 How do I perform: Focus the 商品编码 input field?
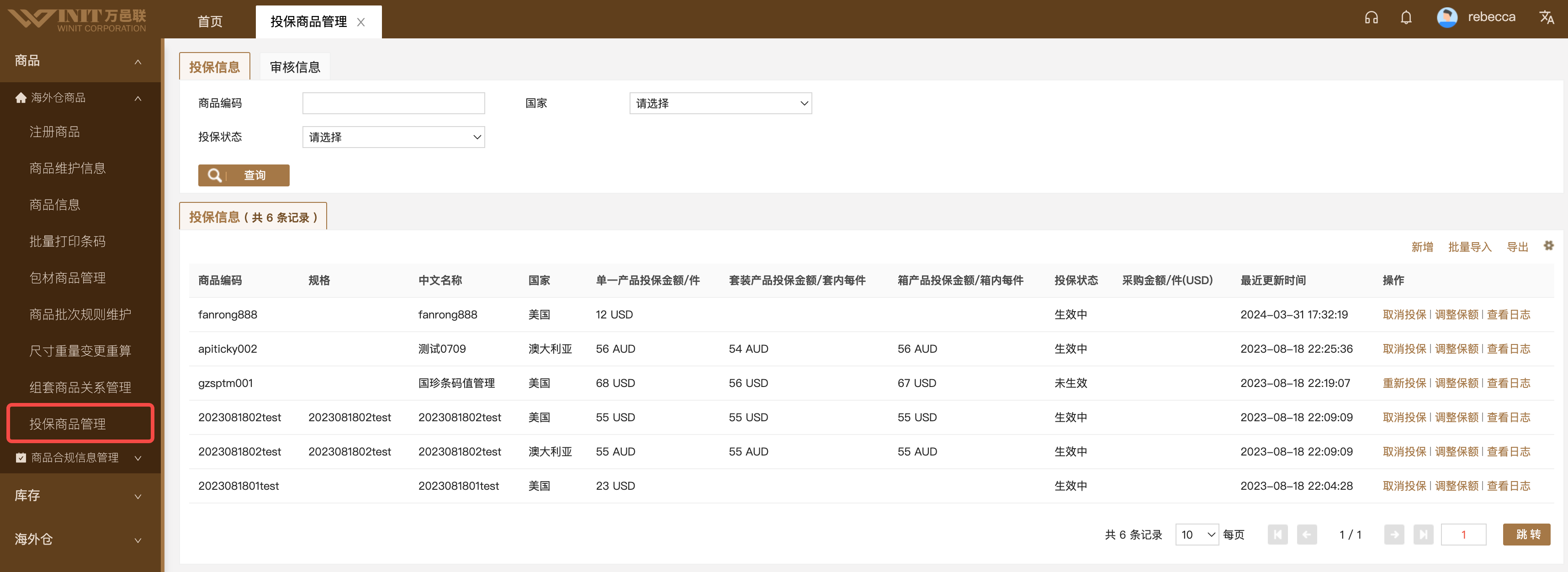point(393,103)
